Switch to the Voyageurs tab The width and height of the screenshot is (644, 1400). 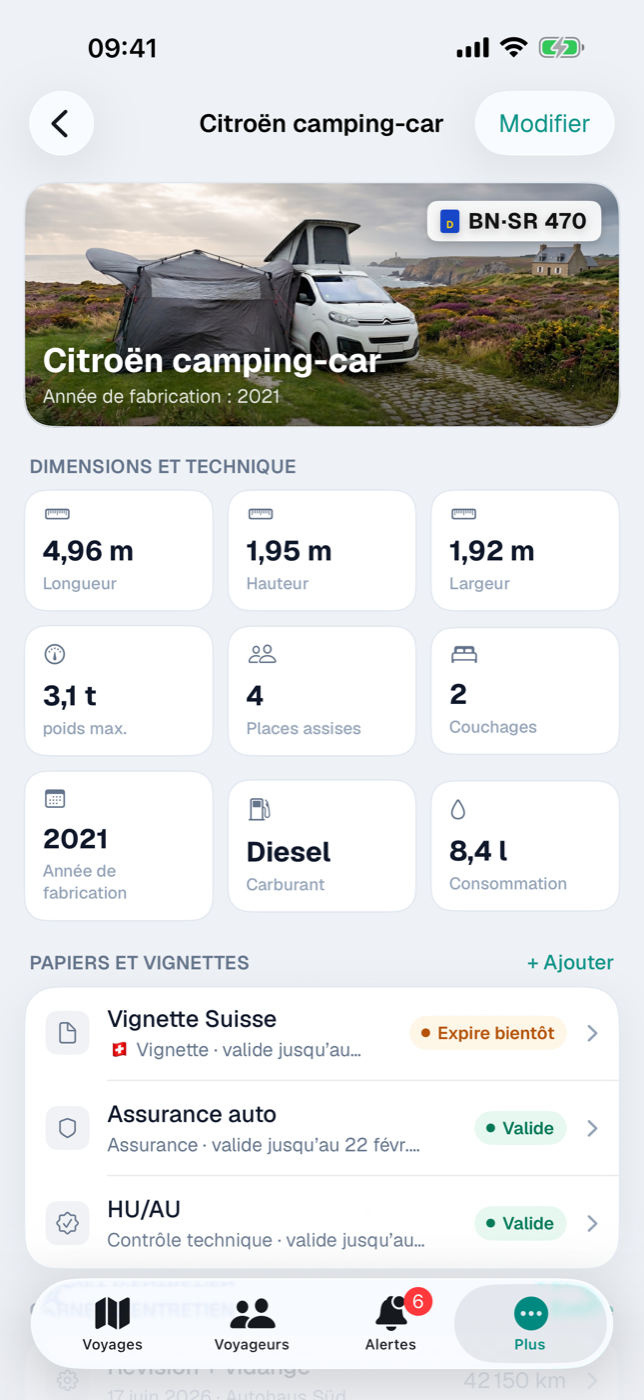[252, 1325]
